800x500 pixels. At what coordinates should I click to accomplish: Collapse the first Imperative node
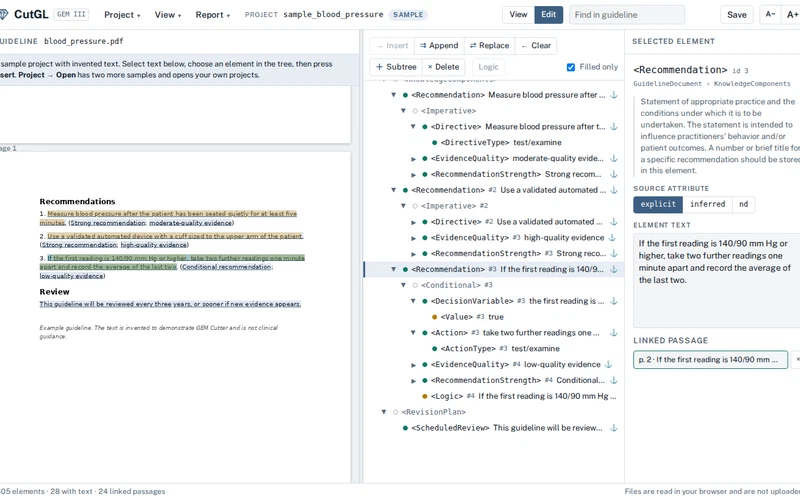pos(403,111)
